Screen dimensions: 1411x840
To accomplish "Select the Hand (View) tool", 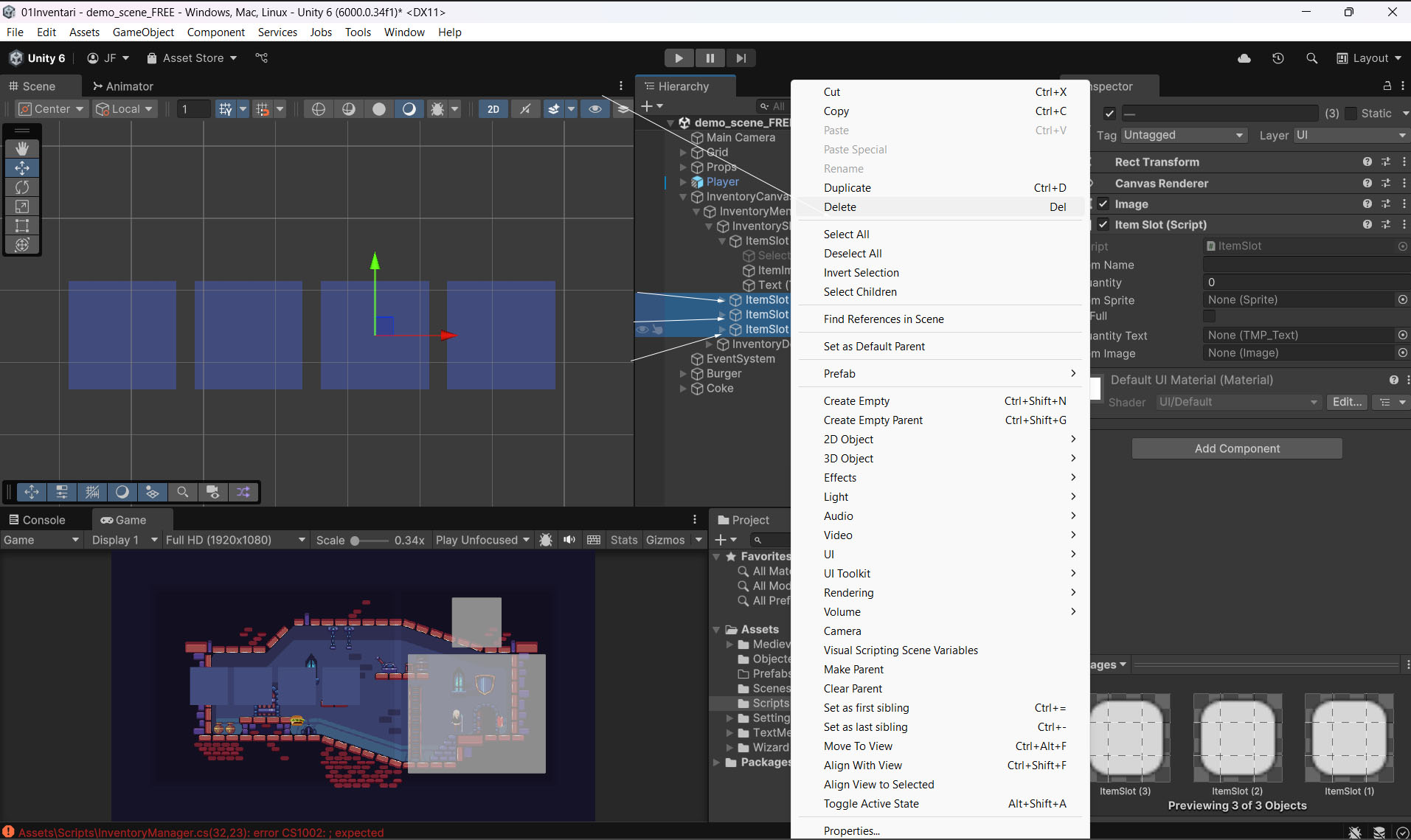I will click(22, 148).
